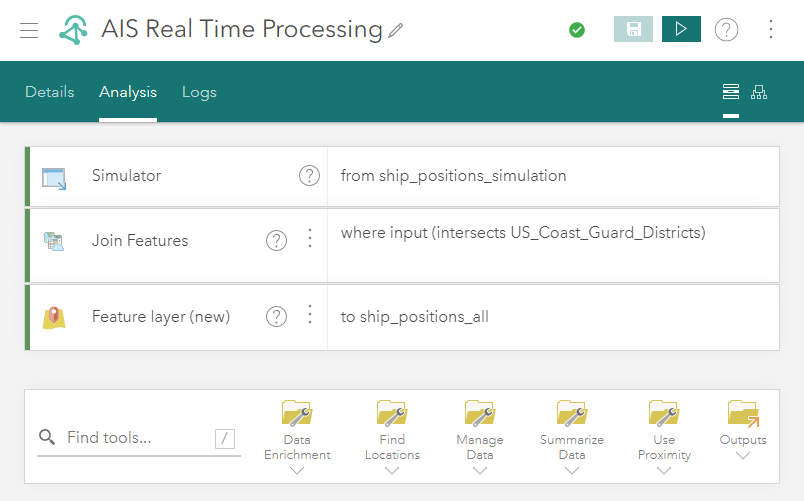Switch to the Logs tab
Screen dimensions: 804x501
pos(199,92)
